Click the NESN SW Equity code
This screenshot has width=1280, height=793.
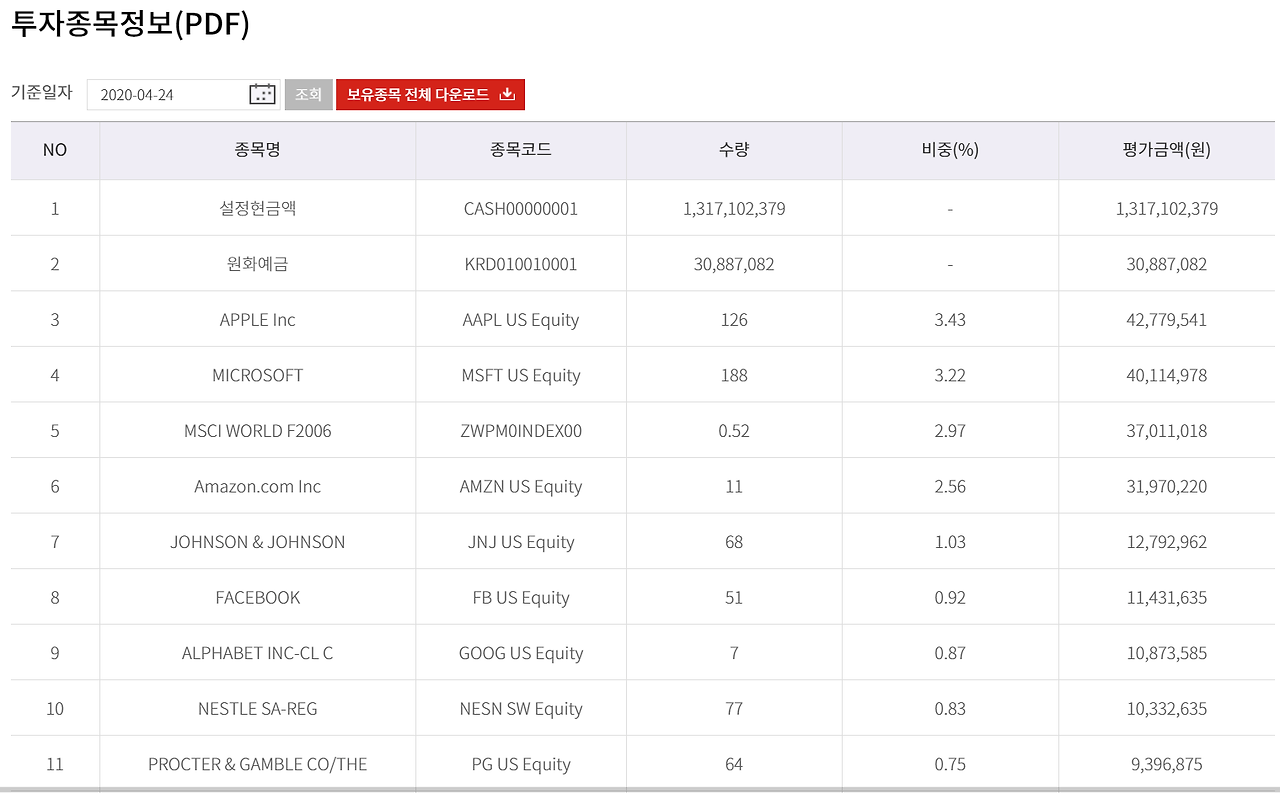(521, 709)
